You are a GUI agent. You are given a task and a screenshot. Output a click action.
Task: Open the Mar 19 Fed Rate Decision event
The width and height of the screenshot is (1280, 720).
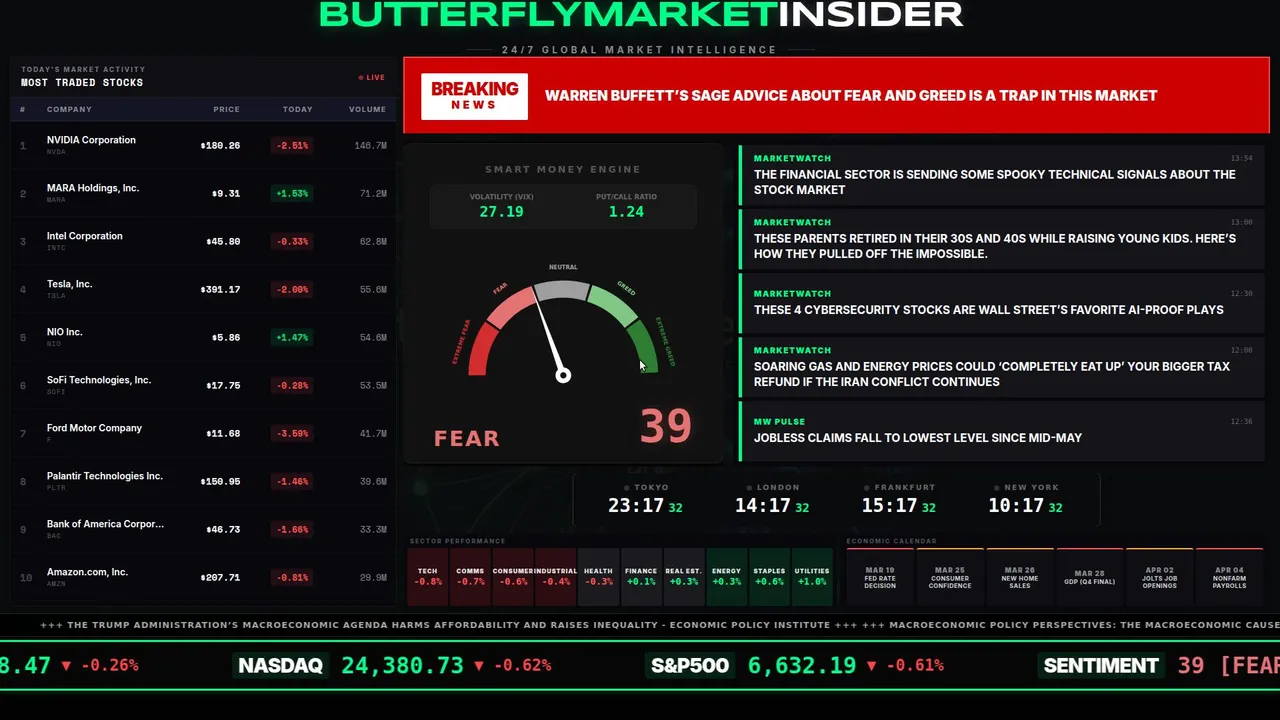pyautogui.click(x=880, y=577)
